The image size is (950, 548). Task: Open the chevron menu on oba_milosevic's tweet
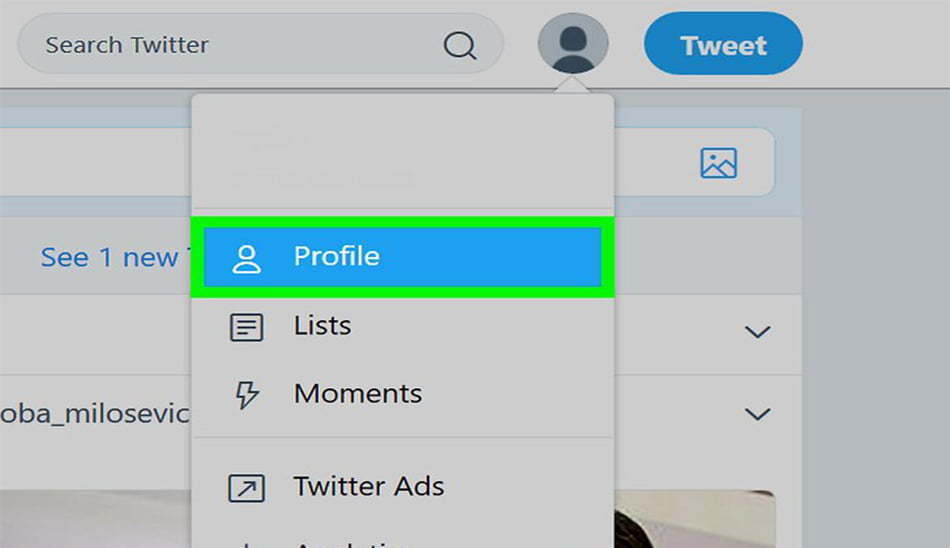tap(757, 414)
